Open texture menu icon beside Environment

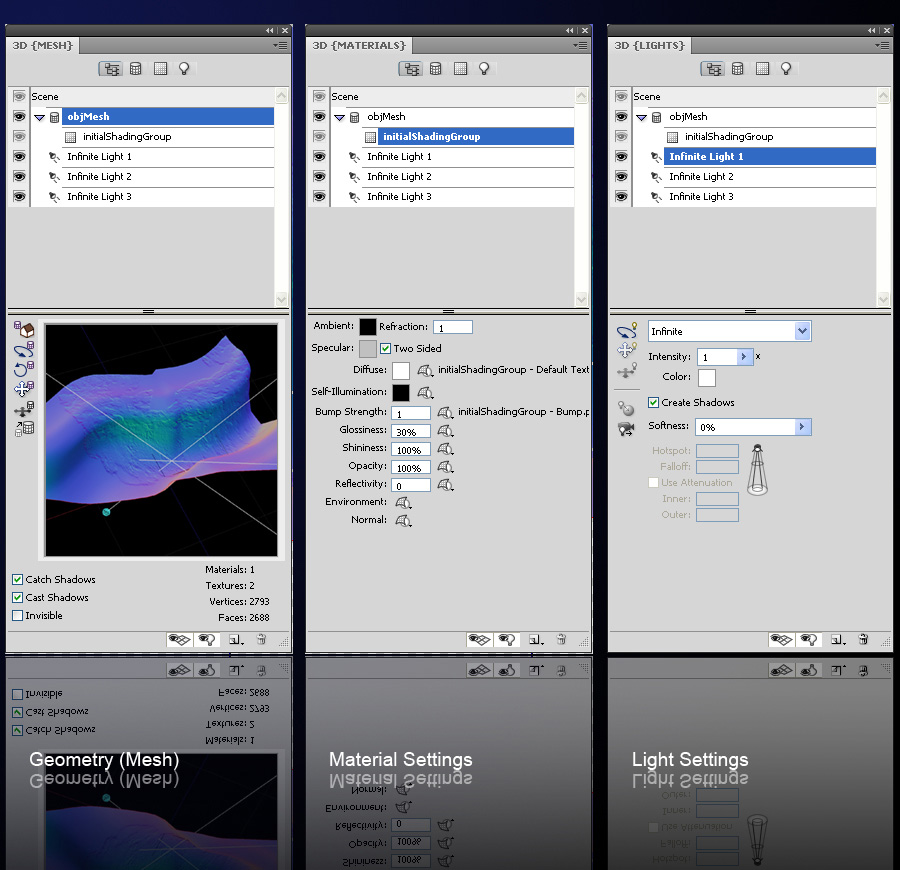[403, 503]
